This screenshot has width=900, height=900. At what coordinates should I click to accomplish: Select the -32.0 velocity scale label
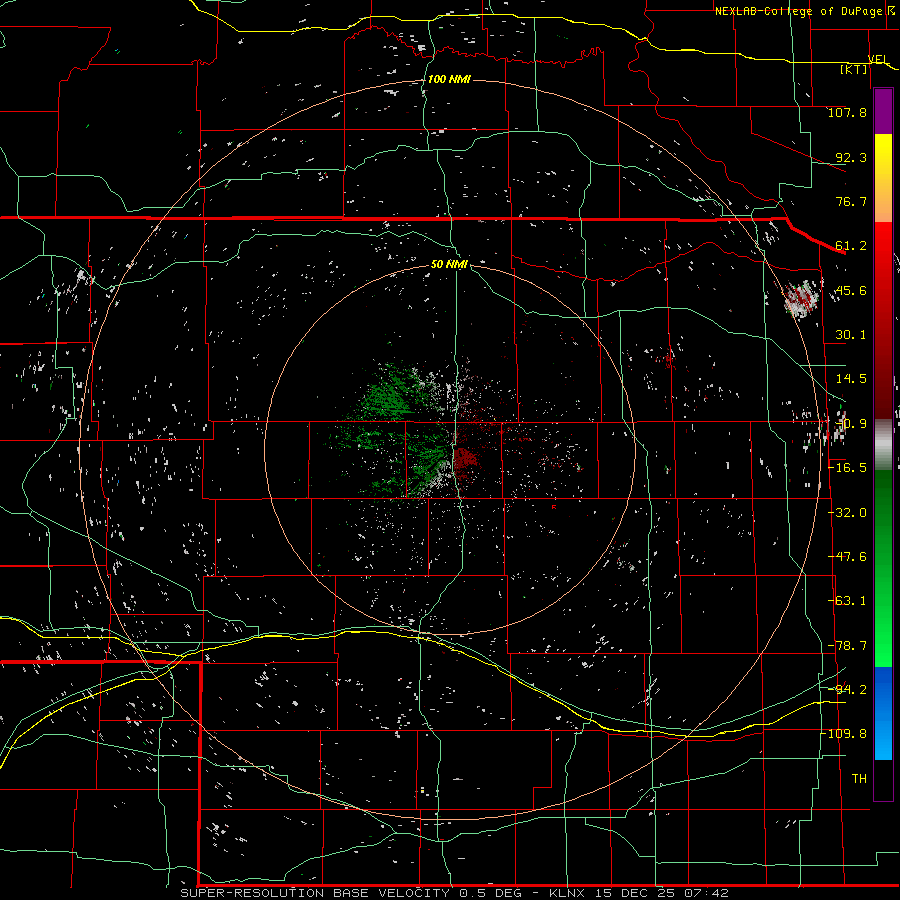coord(848,513)
